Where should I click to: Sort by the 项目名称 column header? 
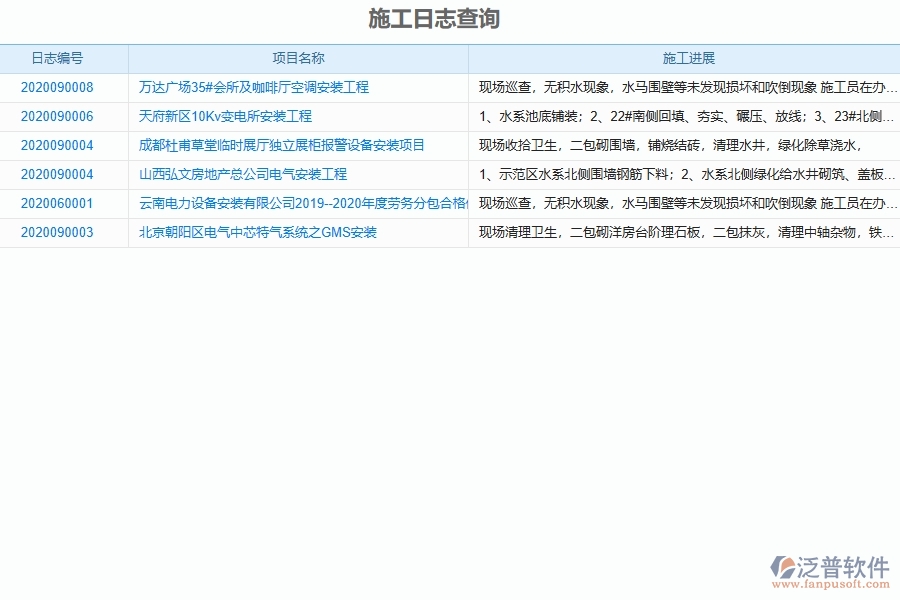click(x=298, y=58)
